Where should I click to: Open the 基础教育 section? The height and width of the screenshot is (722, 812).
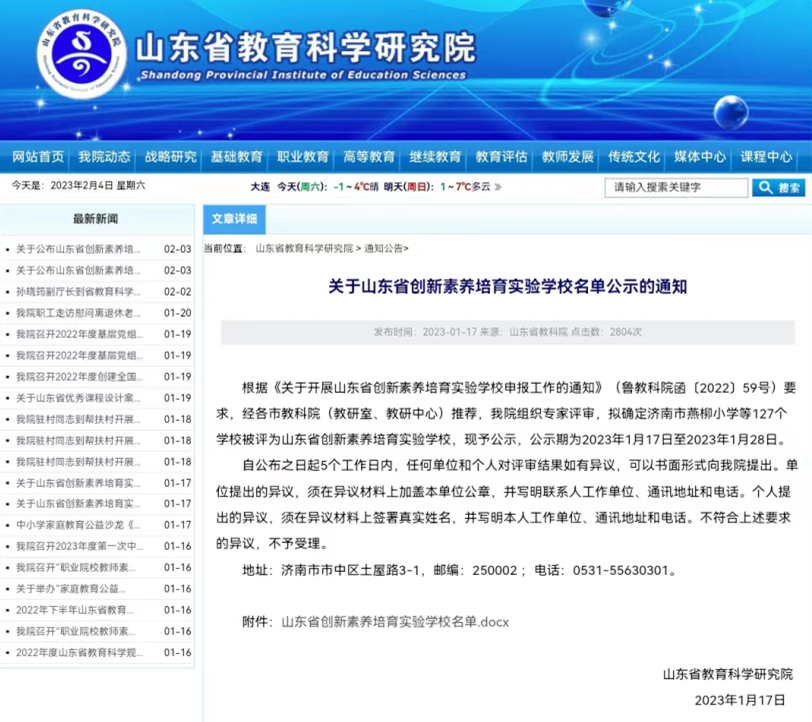(236, 157)
